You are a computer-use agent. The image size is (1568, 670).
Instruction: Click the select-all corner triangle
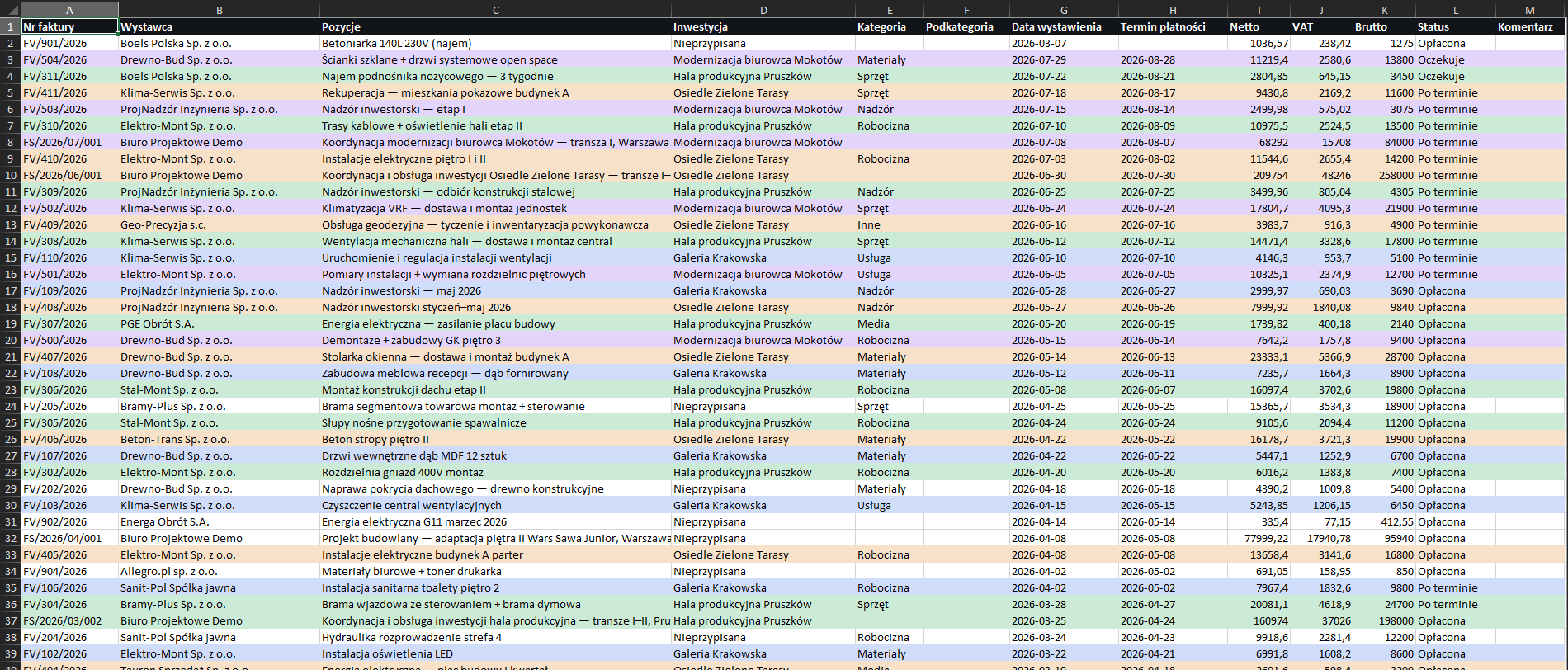pyautogui.click(x=11, y=10)
